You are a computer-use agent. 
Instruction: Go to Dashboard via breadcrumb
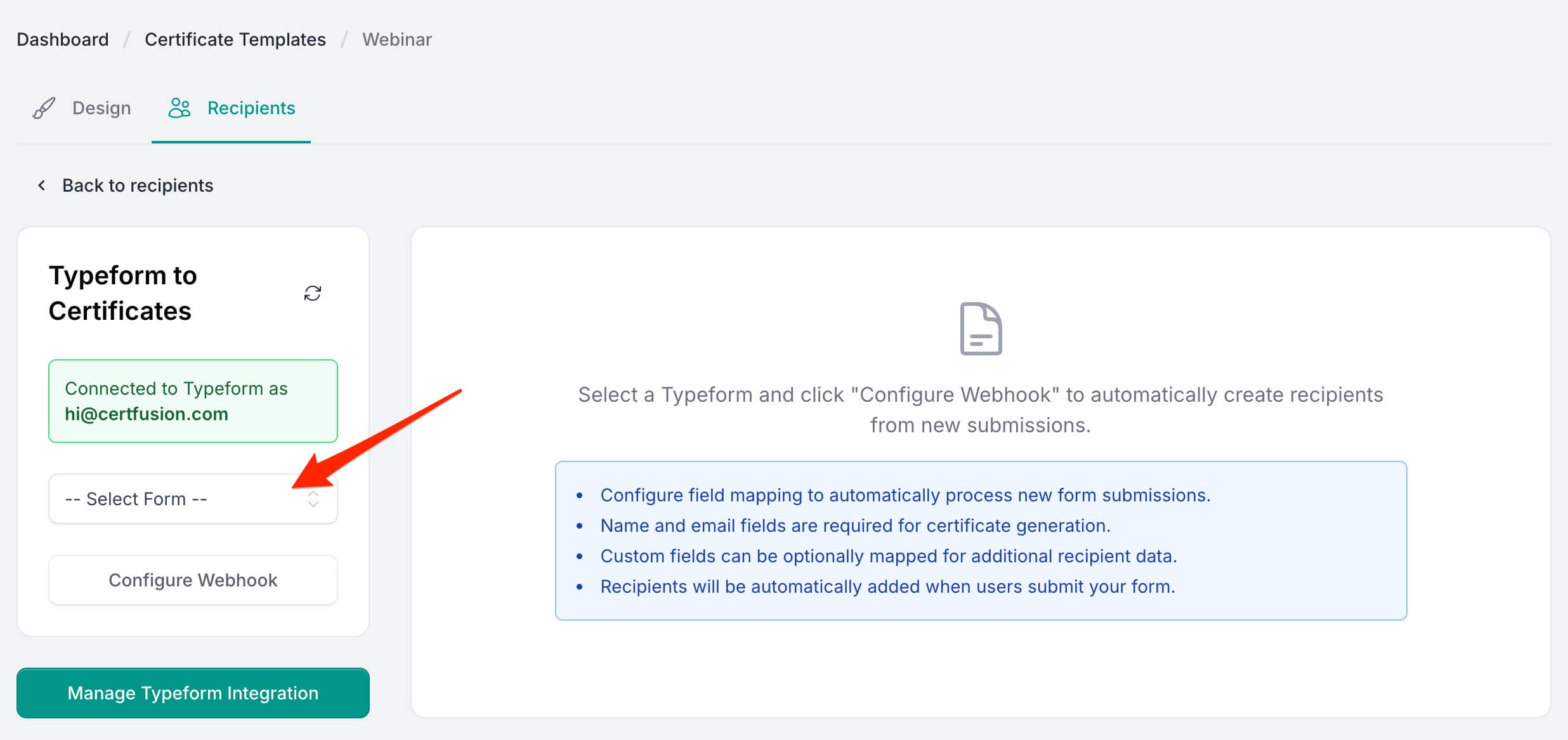pos(63,39)
